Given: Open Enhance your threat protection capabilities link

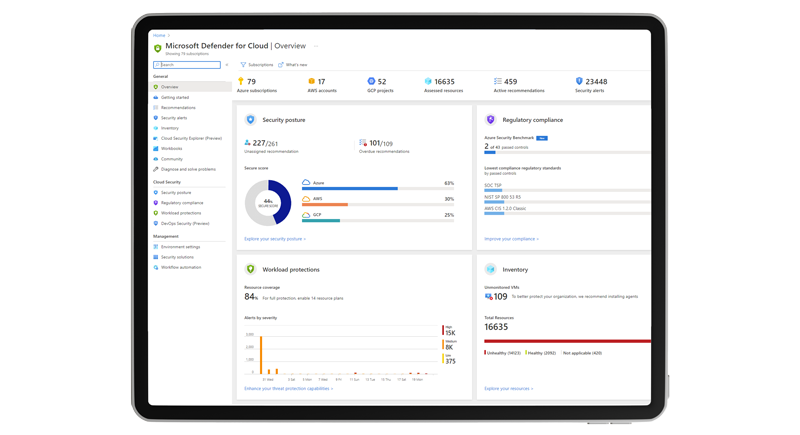Looking at the screenshot, I should tap(288, 389).
